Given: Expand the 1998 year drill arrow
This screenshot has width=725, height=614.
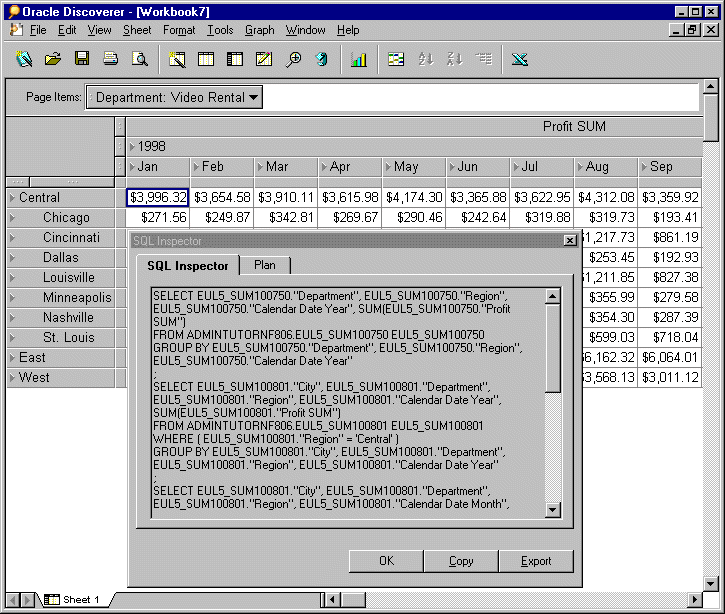Looking at the screenshot, I should click(132, 147).
